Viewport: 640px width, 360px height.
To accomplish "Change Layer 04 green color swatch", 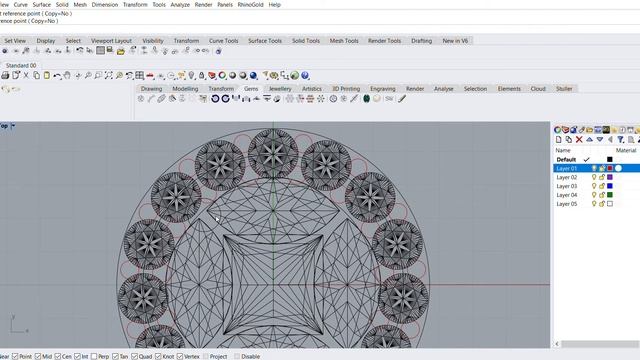I will (610, 195).
